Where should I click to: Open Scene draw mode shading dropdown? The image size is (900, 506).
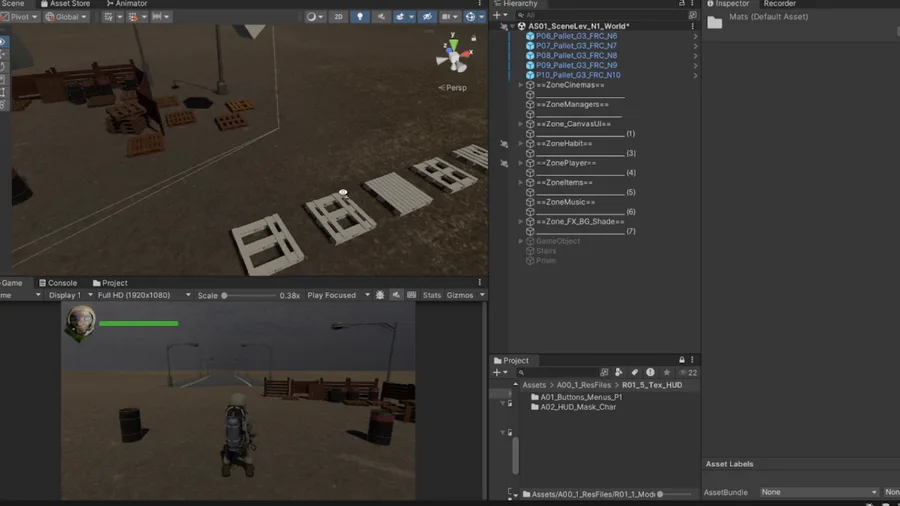point(314,17)
